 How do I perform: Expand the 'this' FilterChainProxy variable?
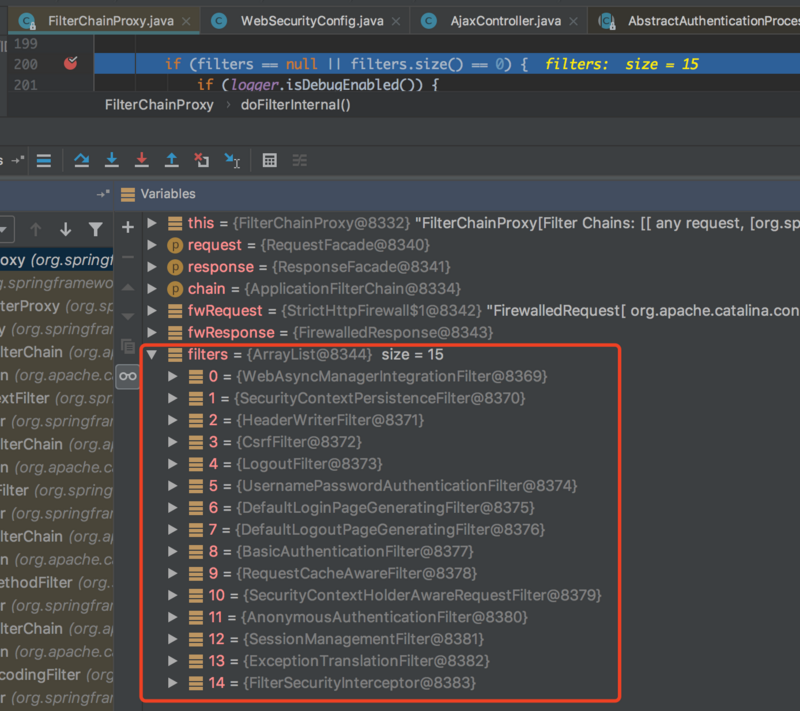(152, 223)
